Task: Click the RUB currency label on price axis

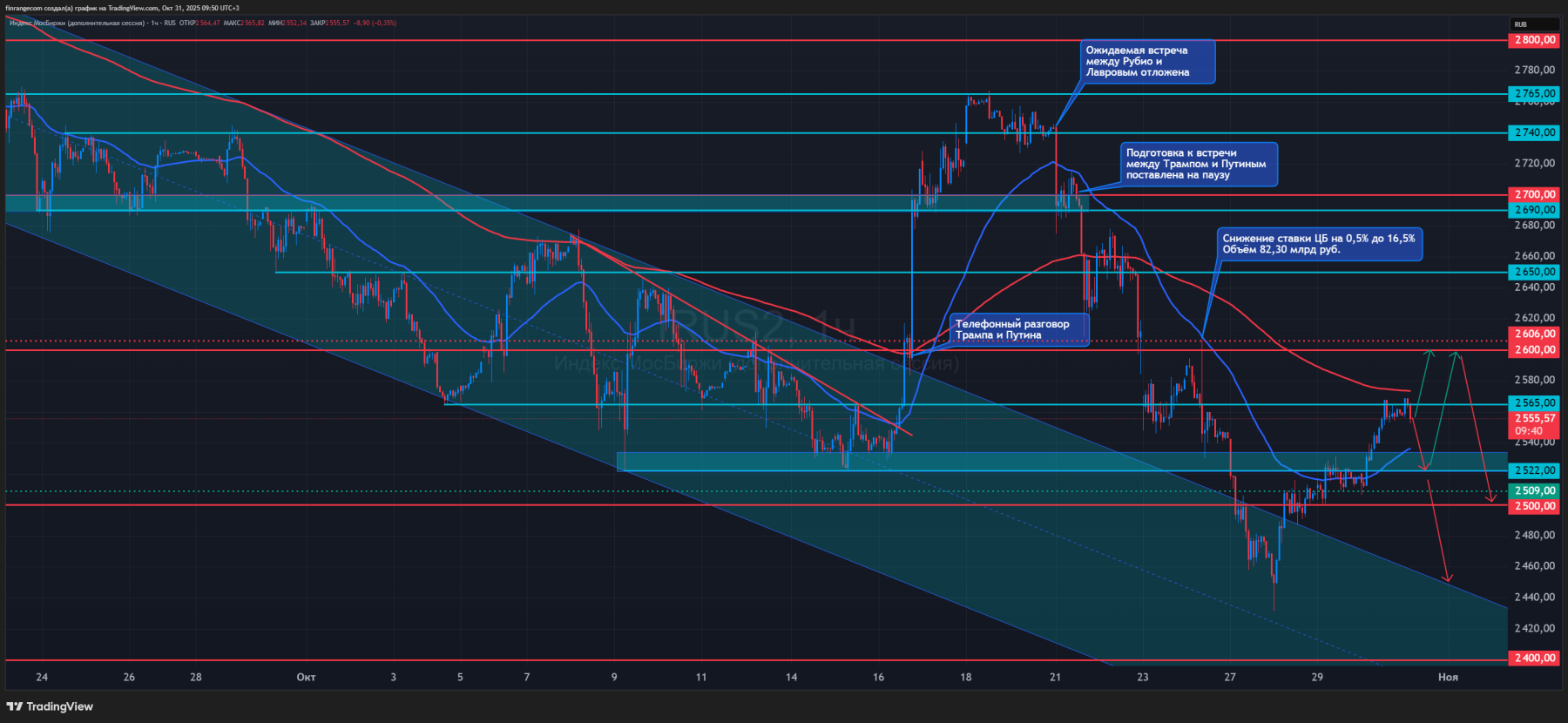Action: [x=1521, y=24]
